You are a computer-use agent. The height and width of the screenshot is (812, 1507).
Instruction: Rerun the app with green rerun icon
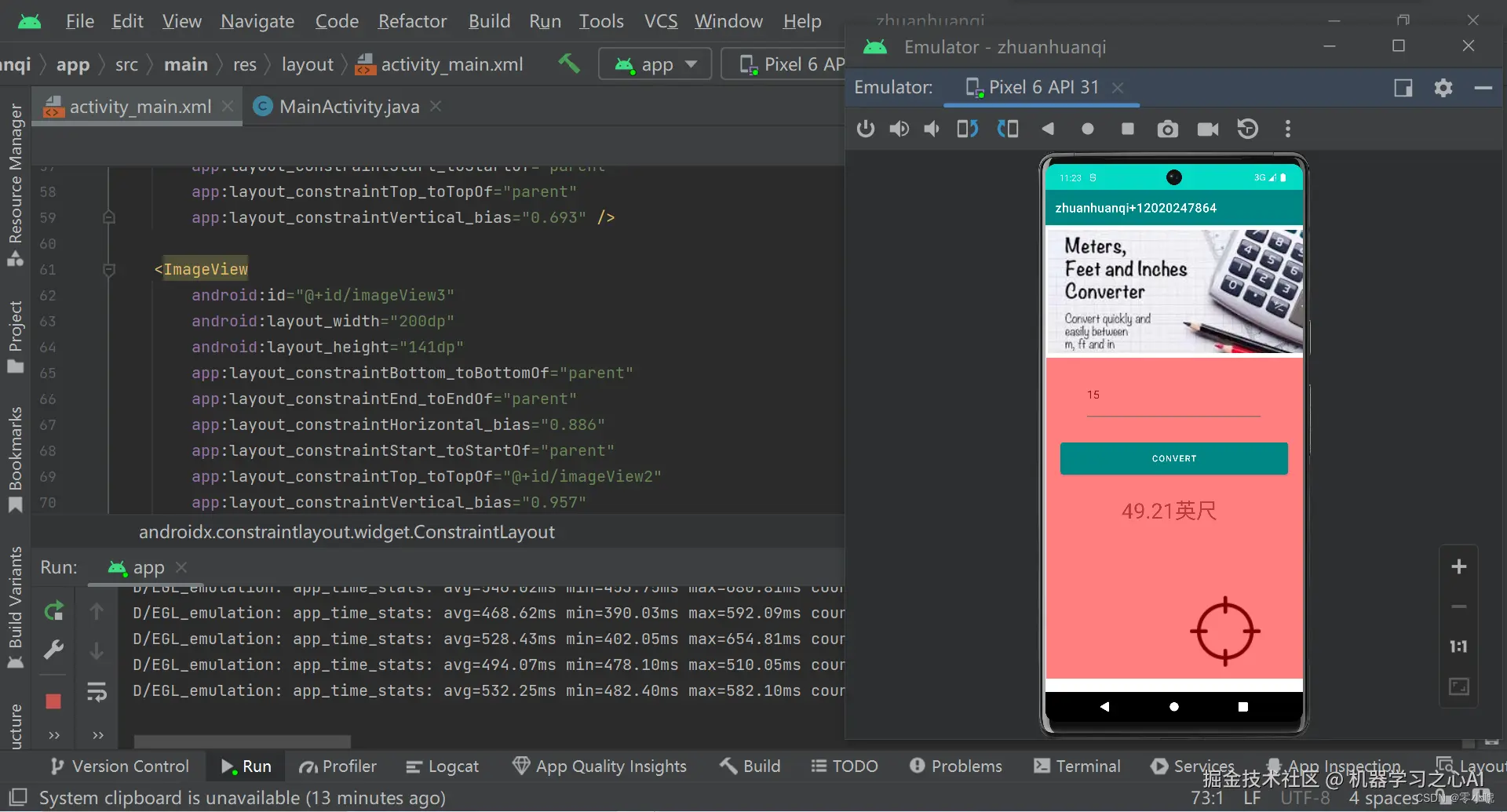[53, 610]
